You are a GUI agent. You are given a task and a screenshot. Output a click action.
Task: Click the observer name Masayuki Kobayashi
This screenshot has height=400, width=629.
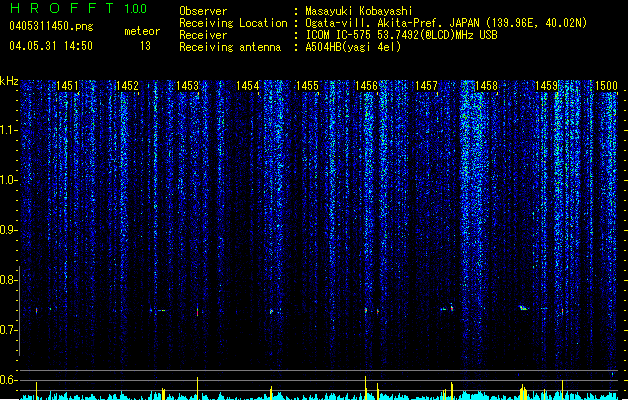pyautogui.click(x=359, y=11)
